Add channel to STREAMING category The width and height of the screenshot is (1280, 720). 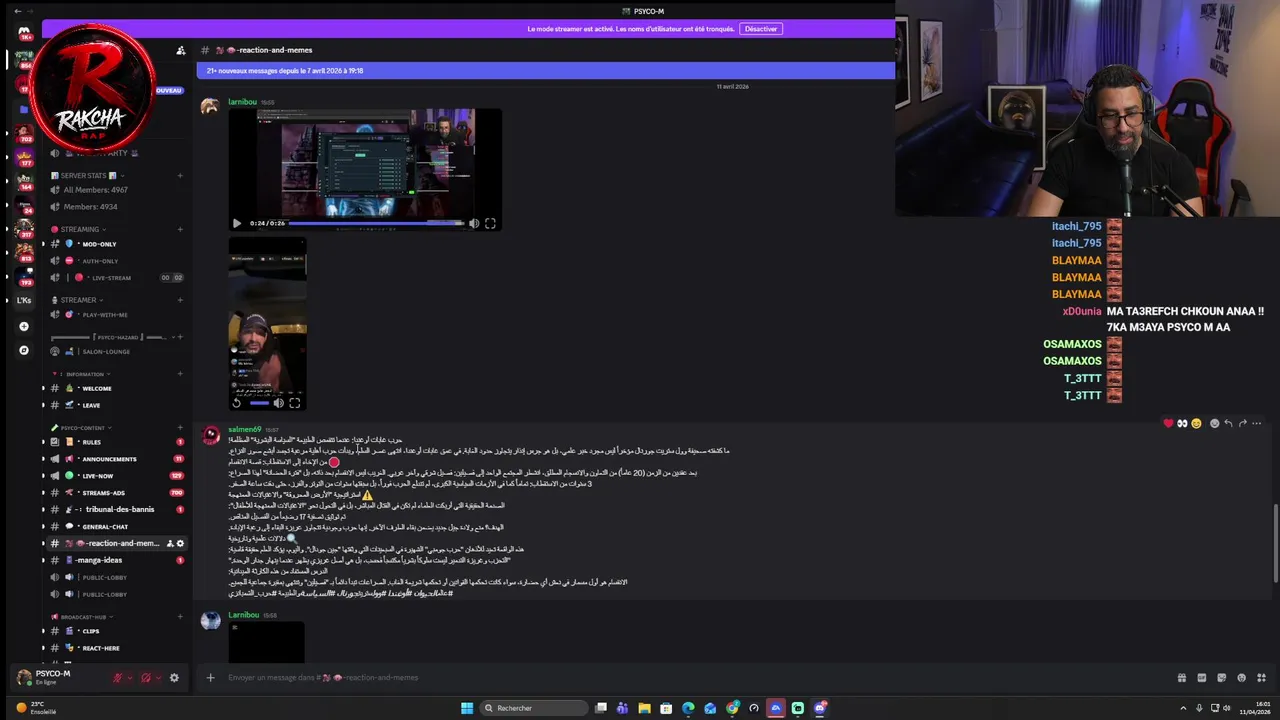coord(180,229)
